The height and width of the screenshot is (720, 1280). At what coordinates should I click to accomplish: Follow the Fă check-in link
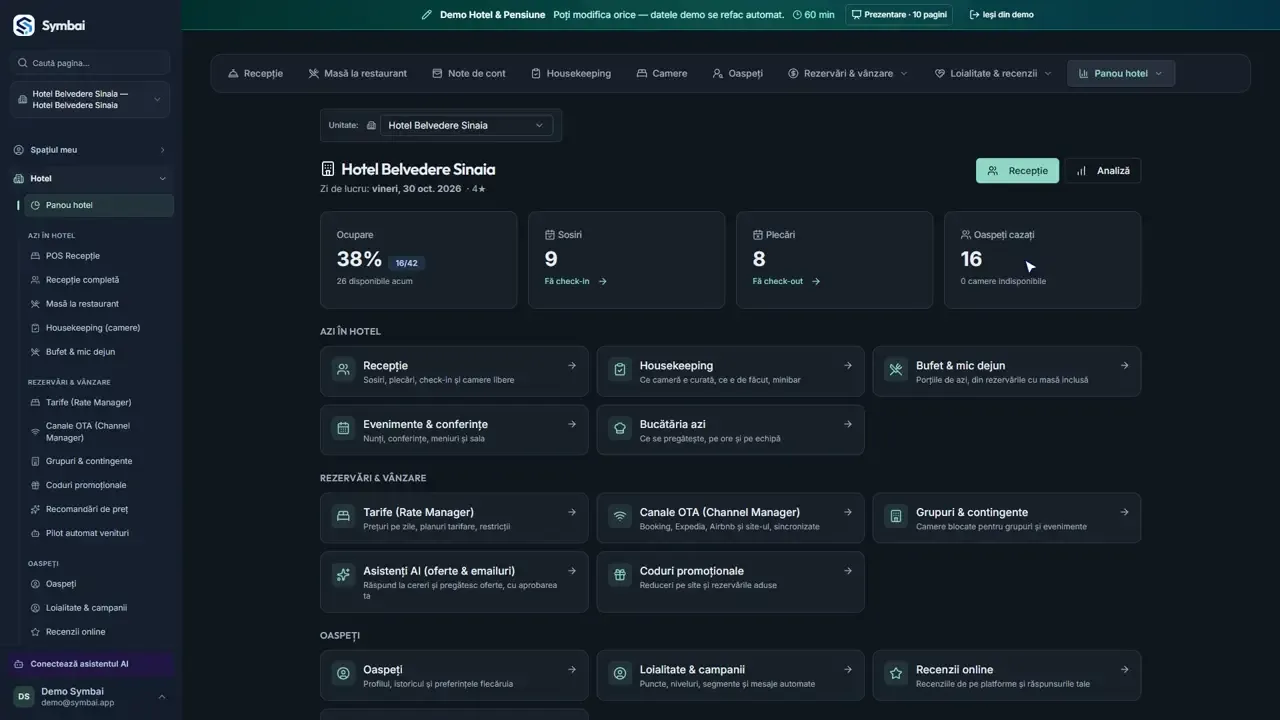tap(576, 281)
